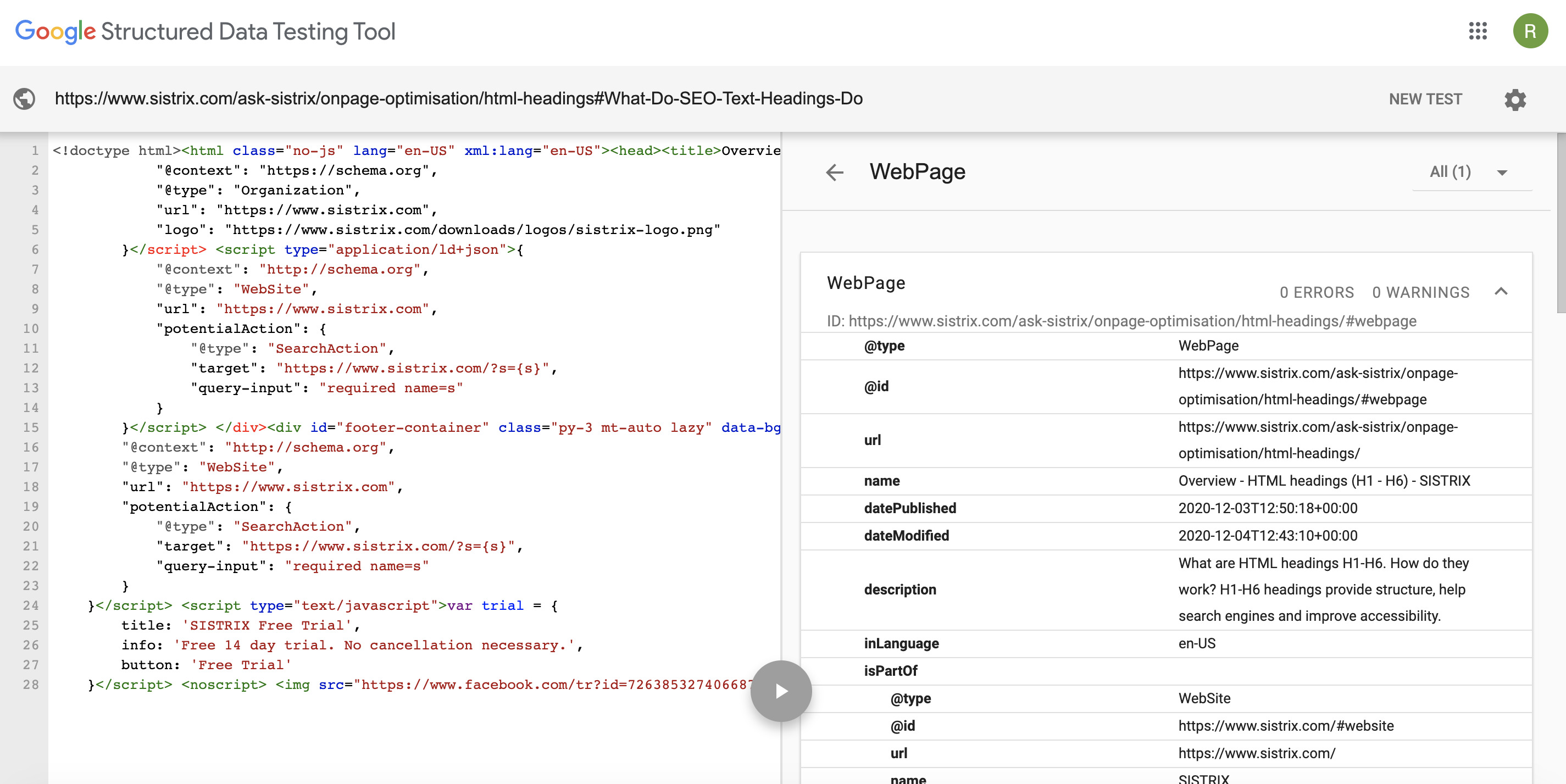This screenshot has width=1566, height=784.
Task: Click the @id value https://www.sistrix.com/#website
Action: tap(1285, 726)
